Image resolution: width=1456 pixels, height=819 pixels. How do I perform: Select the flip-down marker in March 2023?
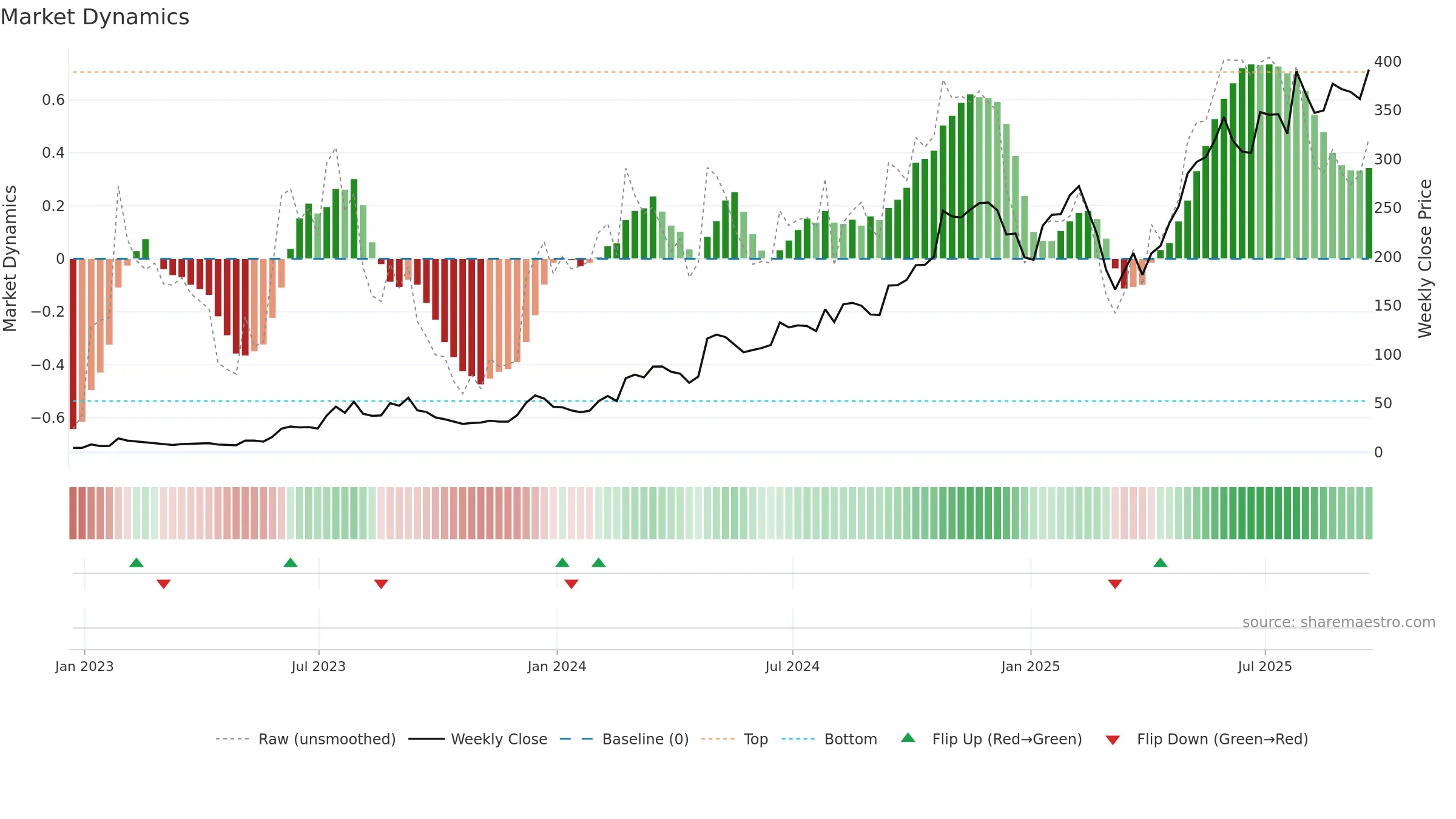click(164, 584)
